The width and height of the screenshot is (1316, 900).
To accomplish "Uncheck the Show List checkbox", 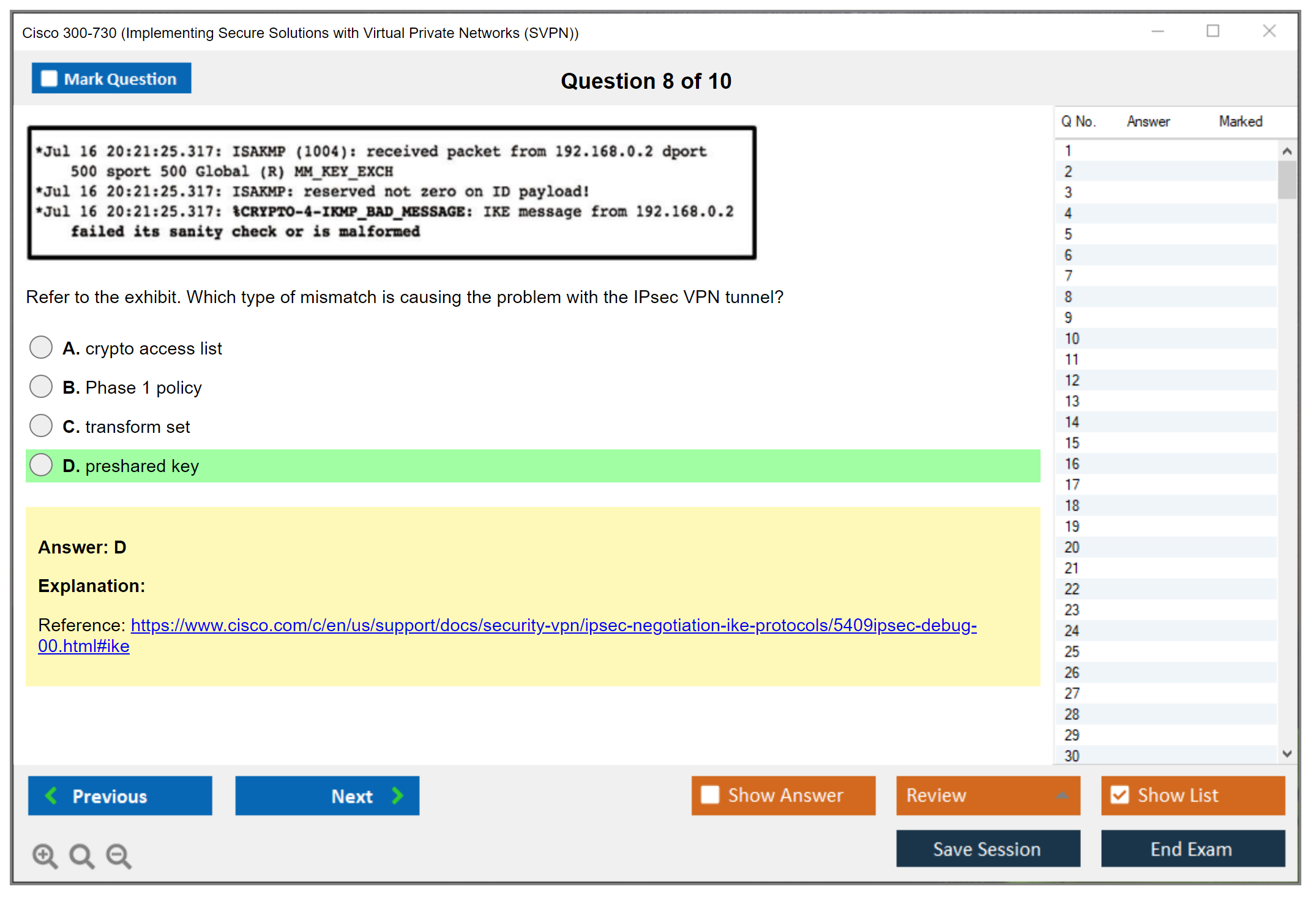I will tap(1120, 795).
